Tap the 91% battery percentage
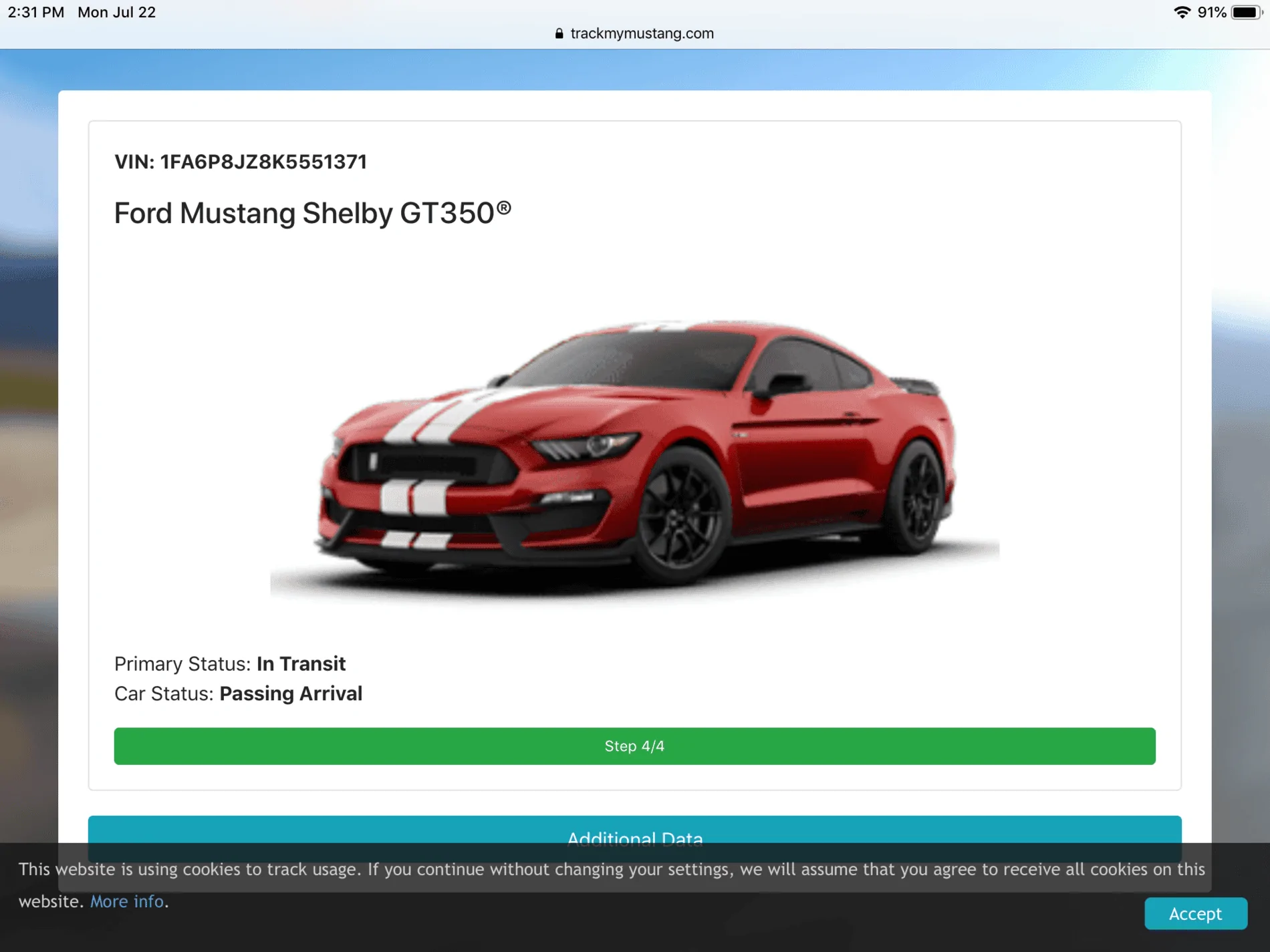 pos(1212,12)
